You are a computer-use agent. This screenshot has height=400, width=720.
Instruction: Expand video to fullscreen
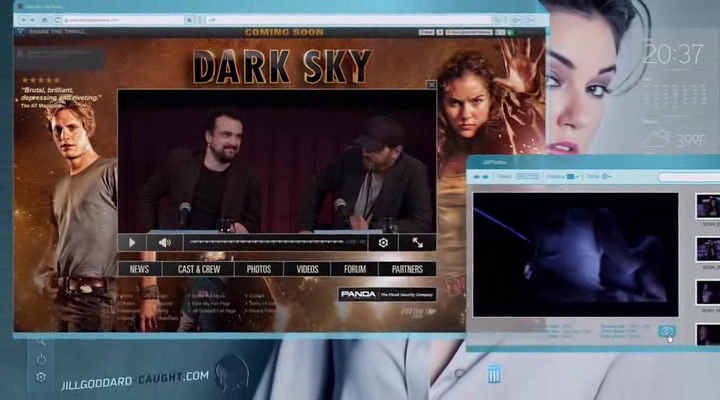(417, 242)
